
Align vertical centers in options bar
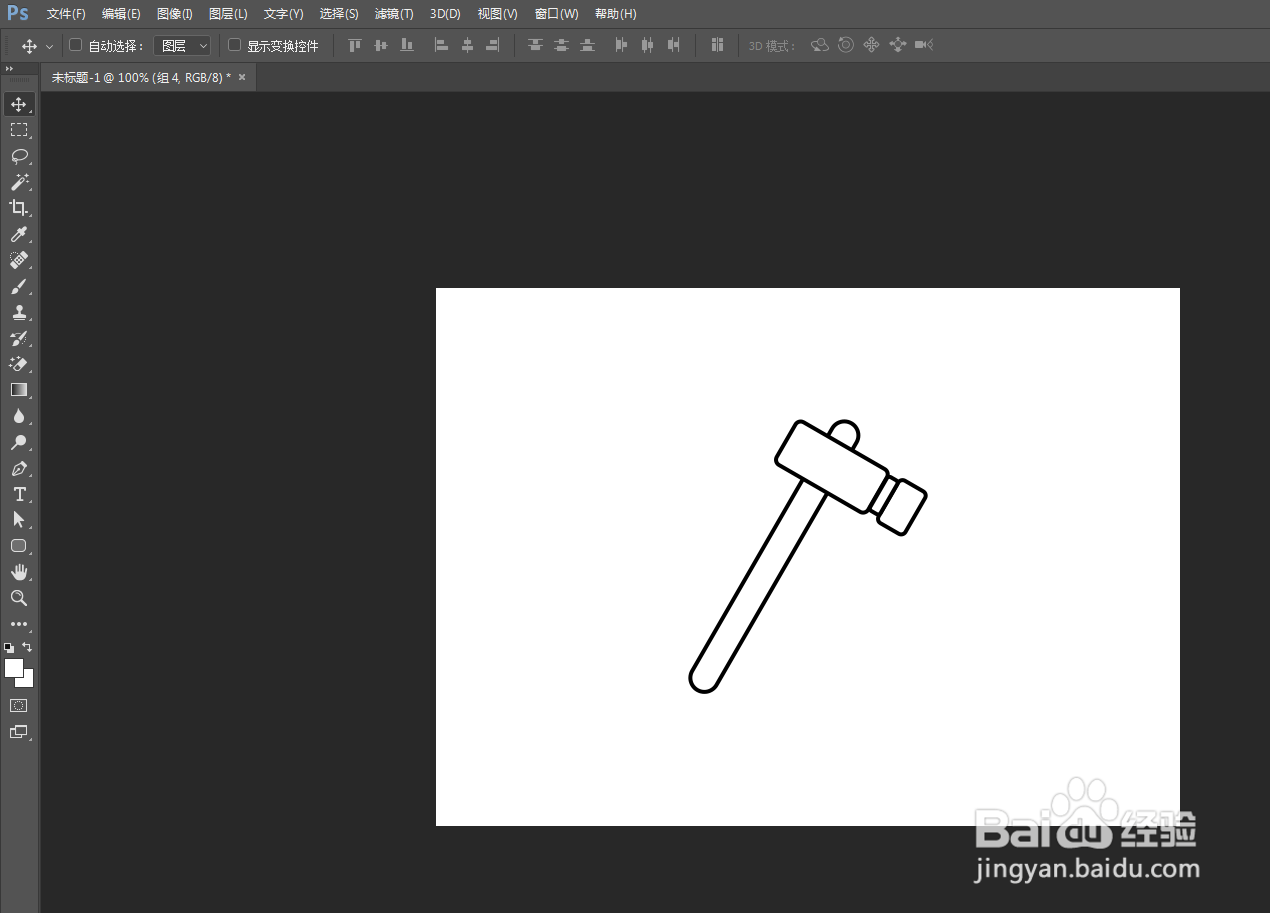[x=380, y=45]
